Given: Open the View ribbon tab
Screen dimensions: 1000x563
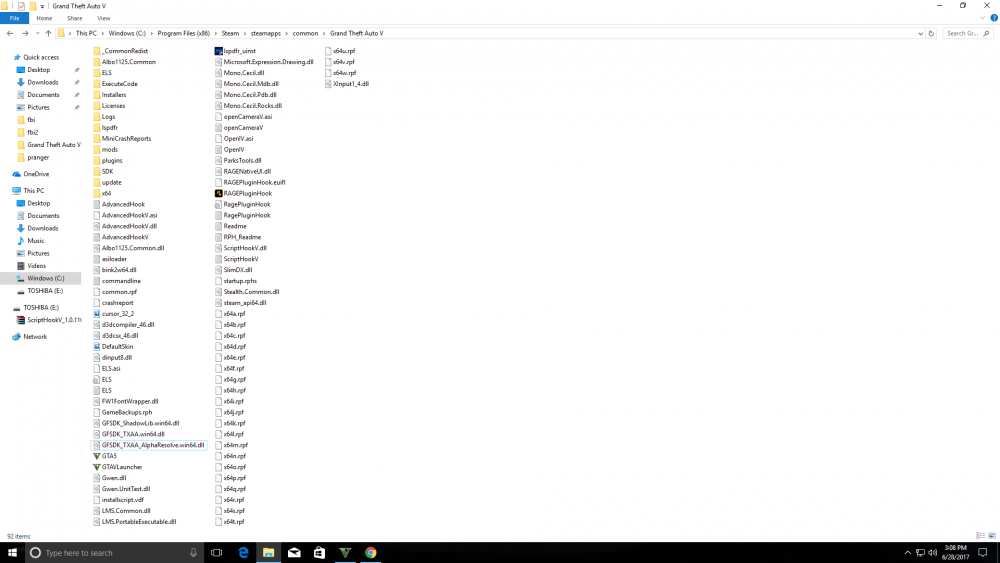Looking at the screenshot, I should coord(103,18).
